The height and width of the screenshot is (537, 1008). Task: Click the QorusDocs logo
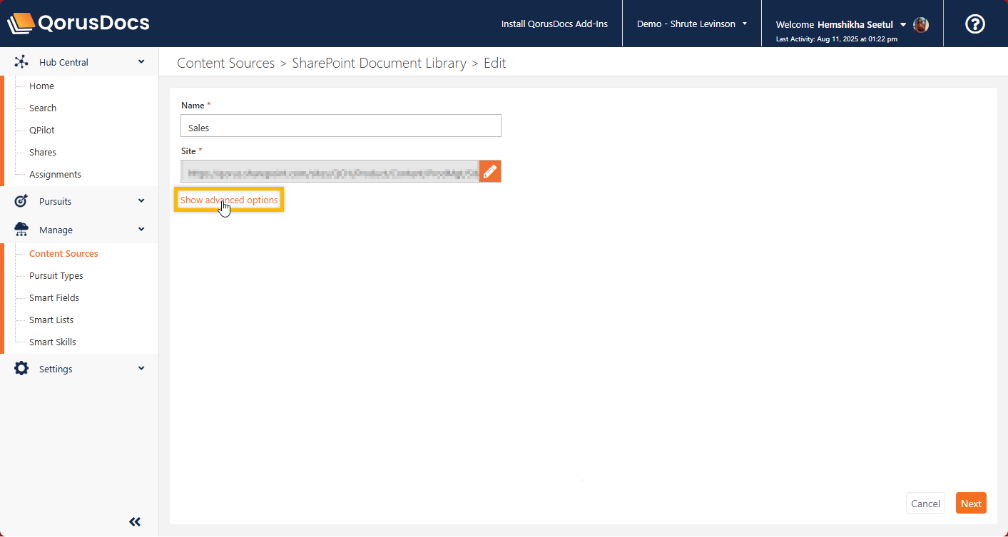tap(78, 24)
